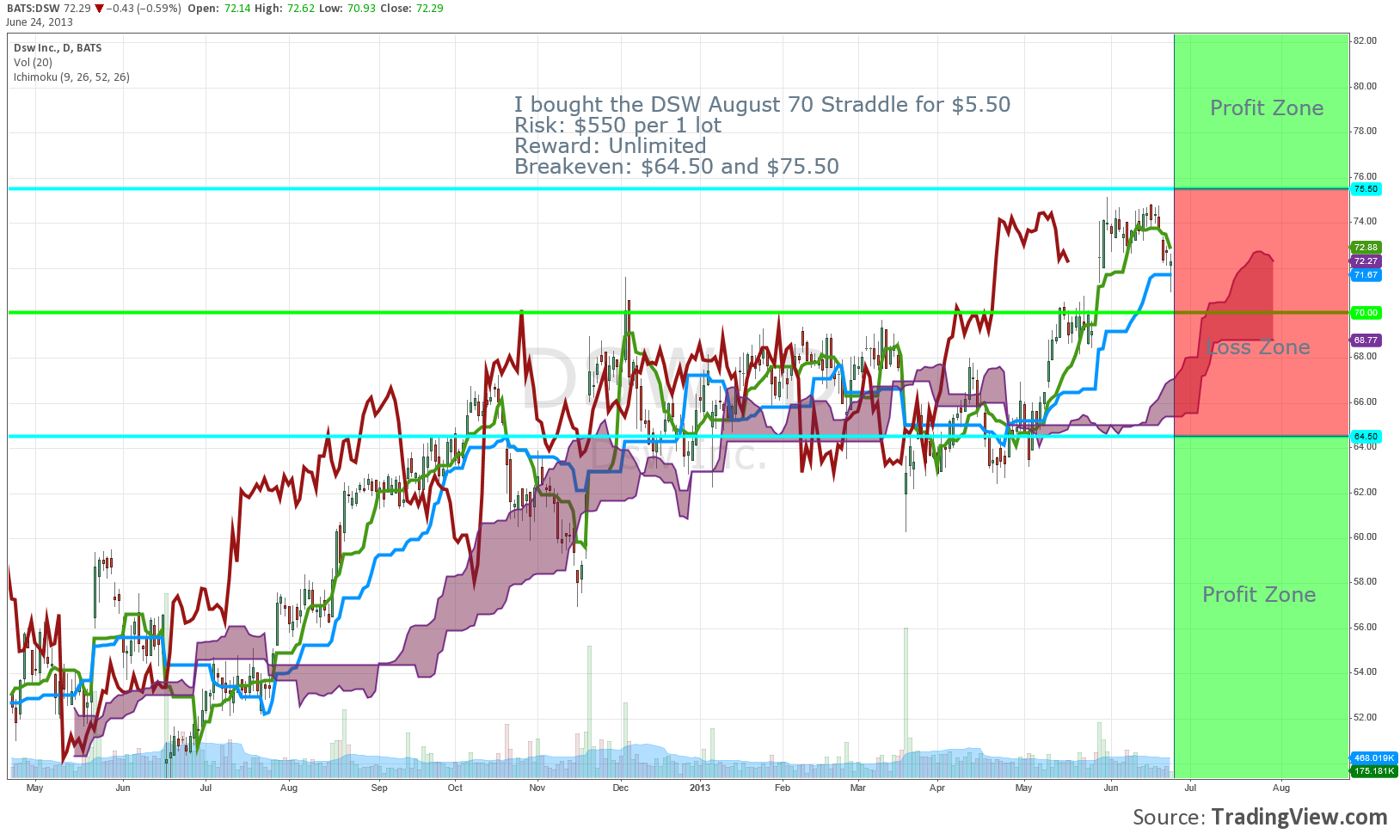Click the 70.00 green price label
Screen dimensions: 1400x840
(1366, 313)
